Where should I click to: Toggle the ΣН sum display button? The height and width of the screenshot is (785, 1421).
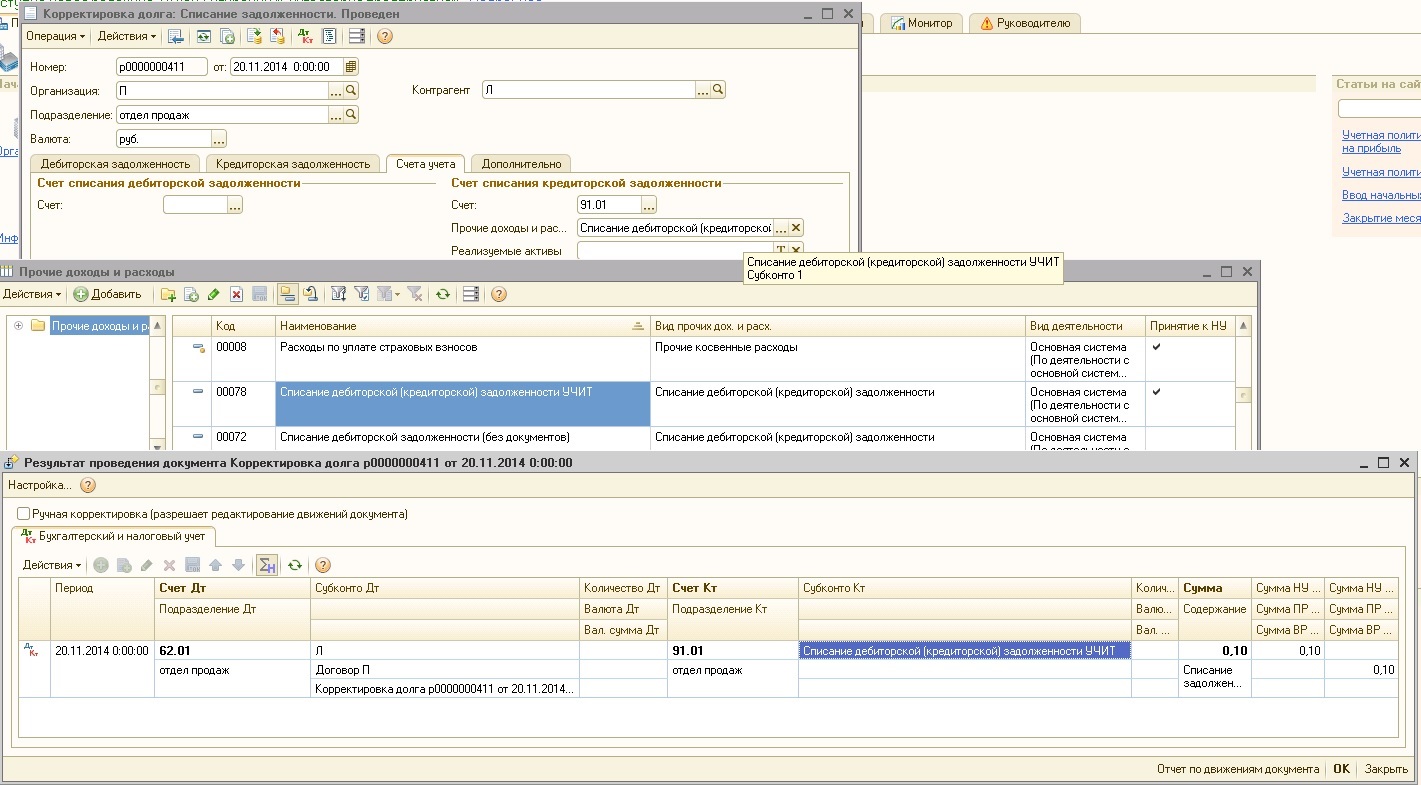267,565
